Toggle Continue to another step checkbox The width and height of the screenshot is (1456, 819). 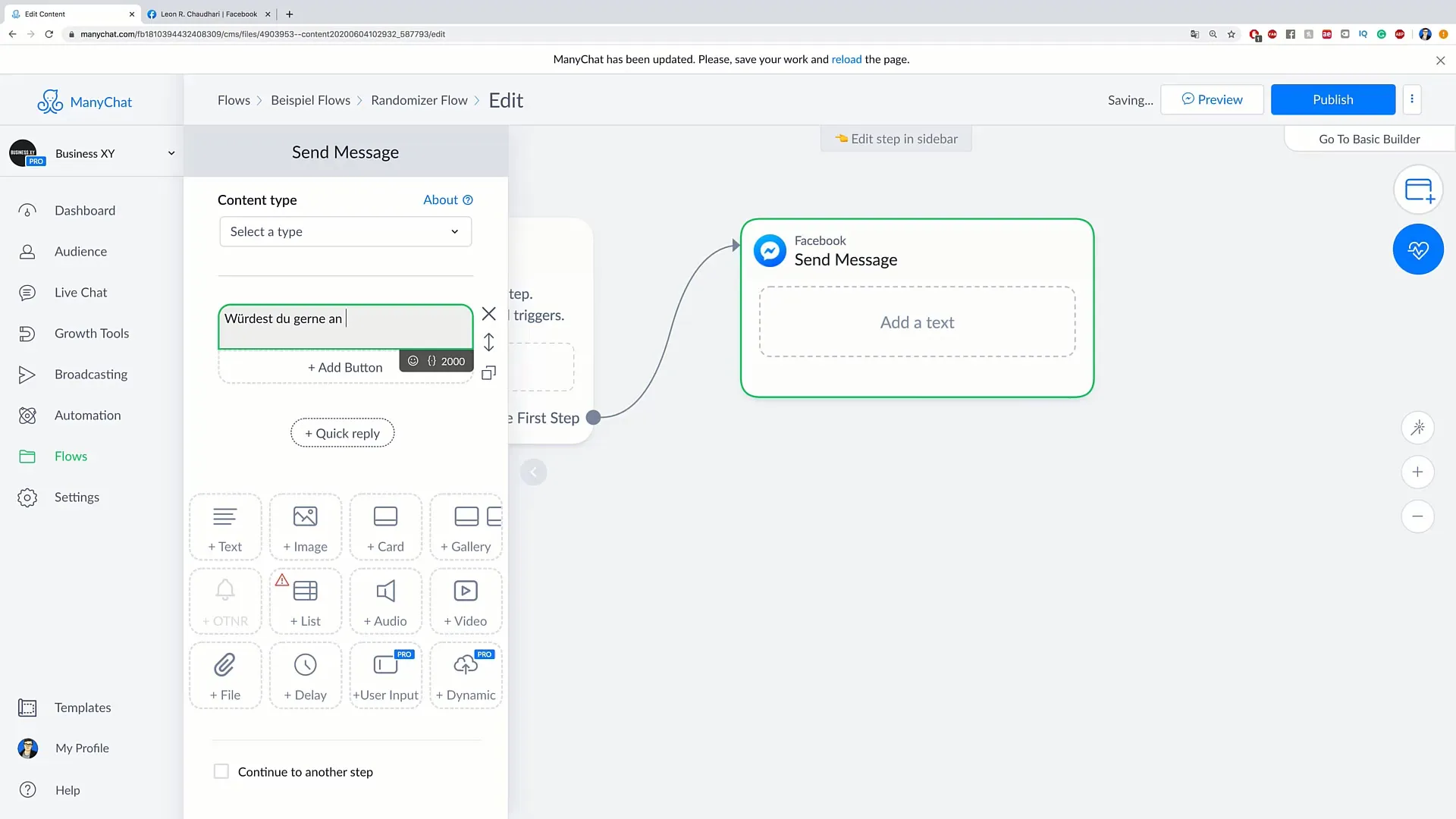tap(221, 771)
